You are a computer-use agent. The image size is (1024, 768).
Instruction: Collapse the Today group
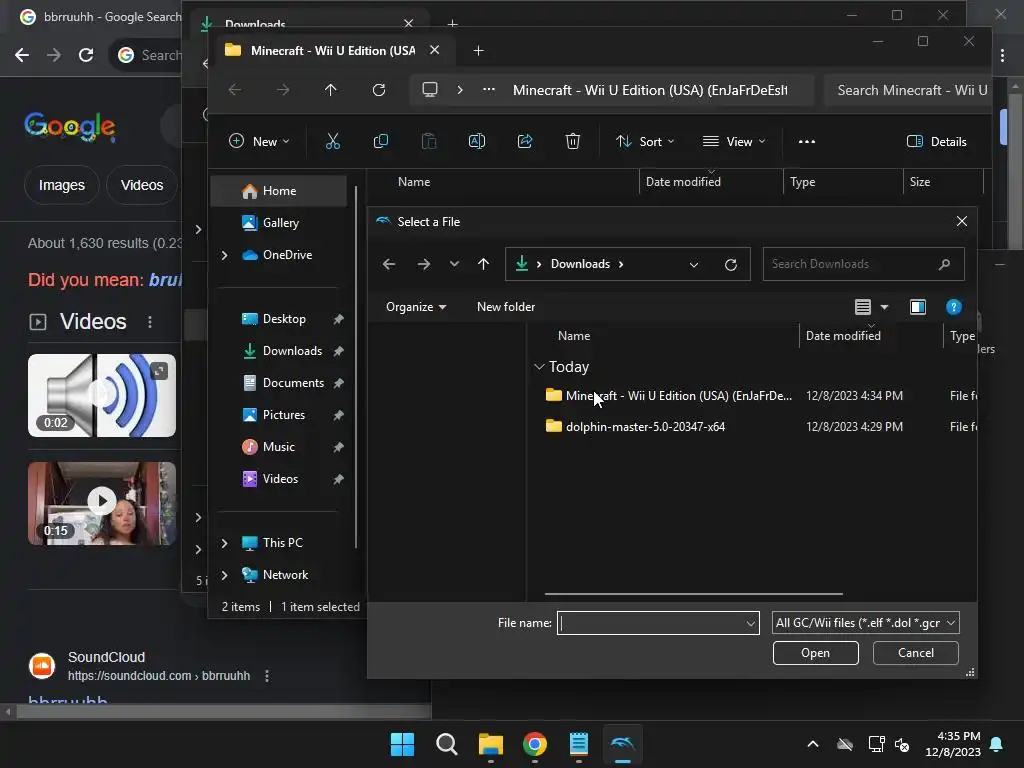pos(539,367)
